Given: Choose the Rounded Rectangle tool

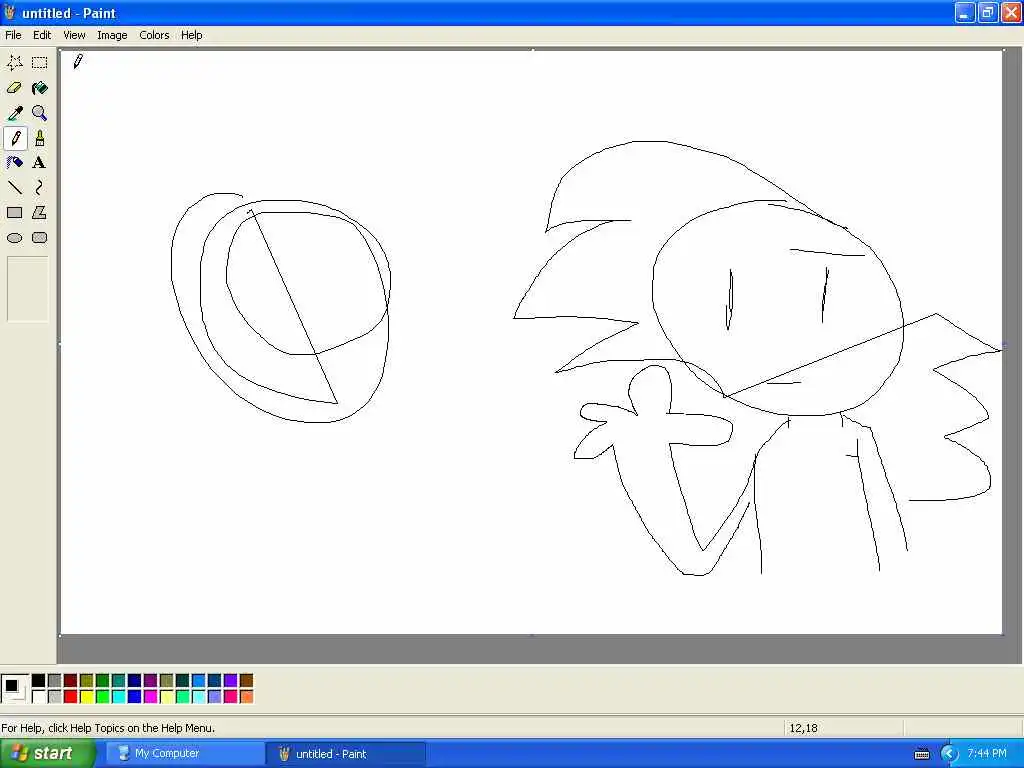Looking at the screenshot, I should 40,238.
